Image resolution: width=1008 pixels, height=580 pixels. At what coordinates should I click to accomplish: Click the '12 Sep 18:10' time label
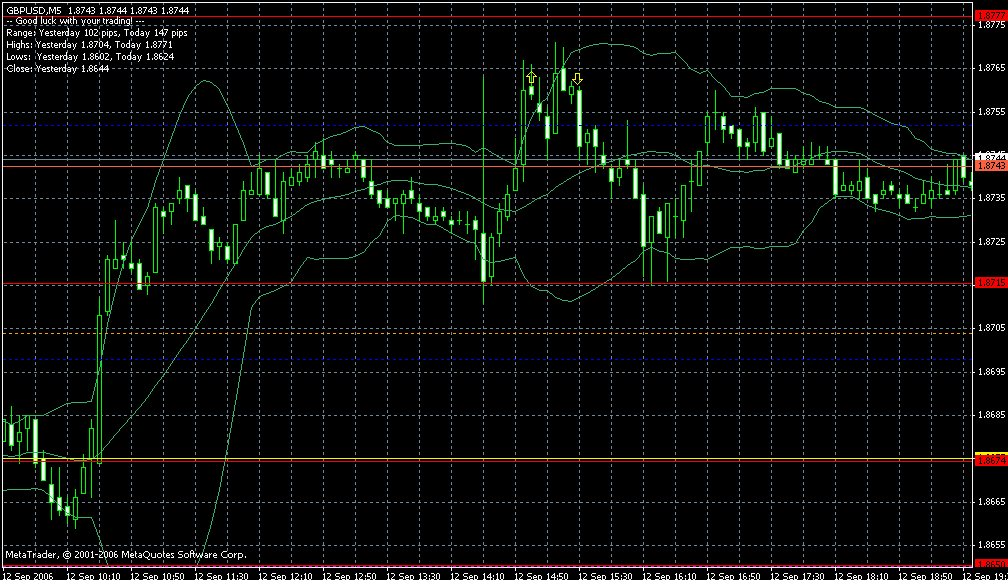861,575
